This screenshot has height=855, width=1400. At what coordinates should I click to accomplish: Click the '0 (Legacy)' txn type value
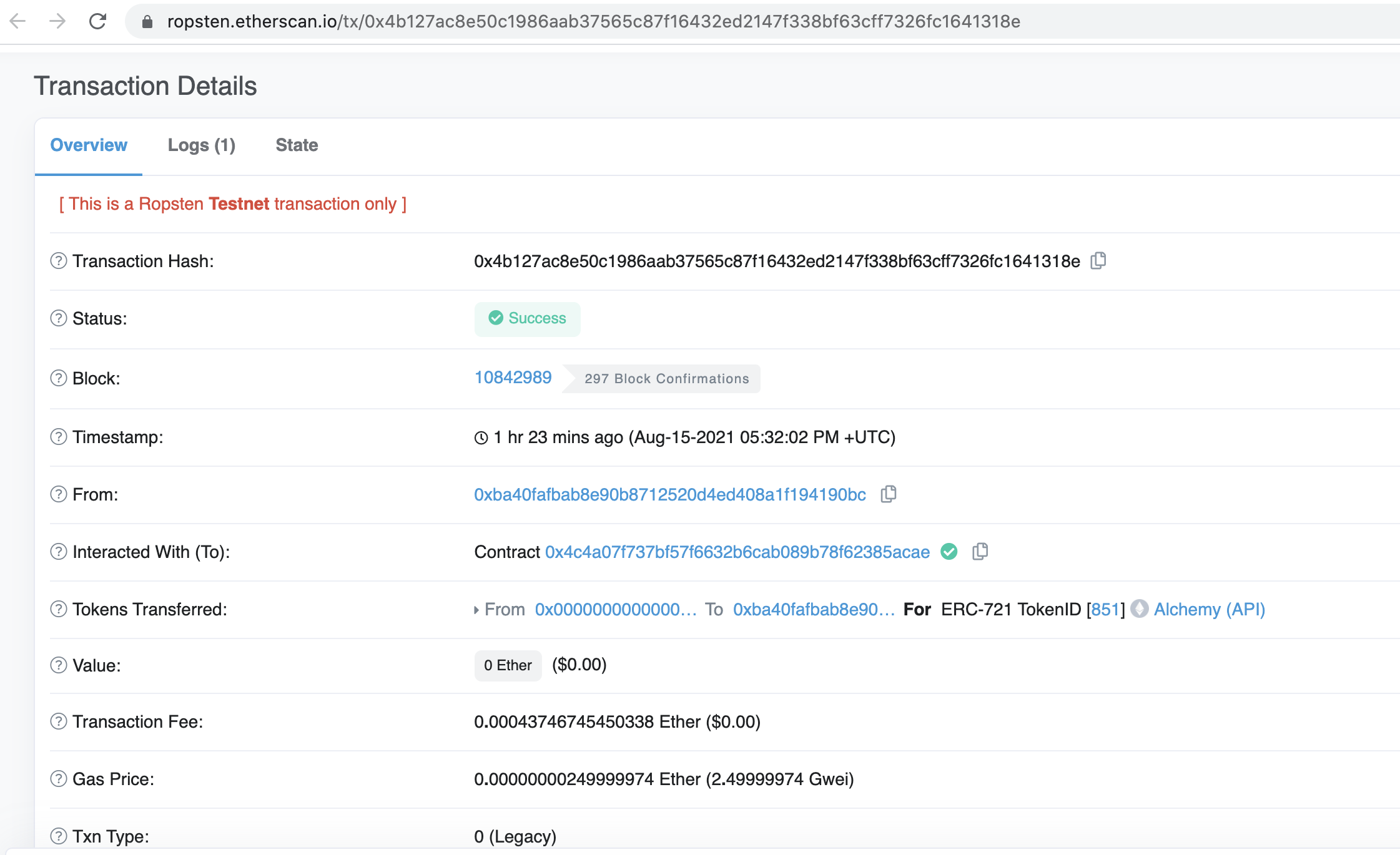(515, 836)
